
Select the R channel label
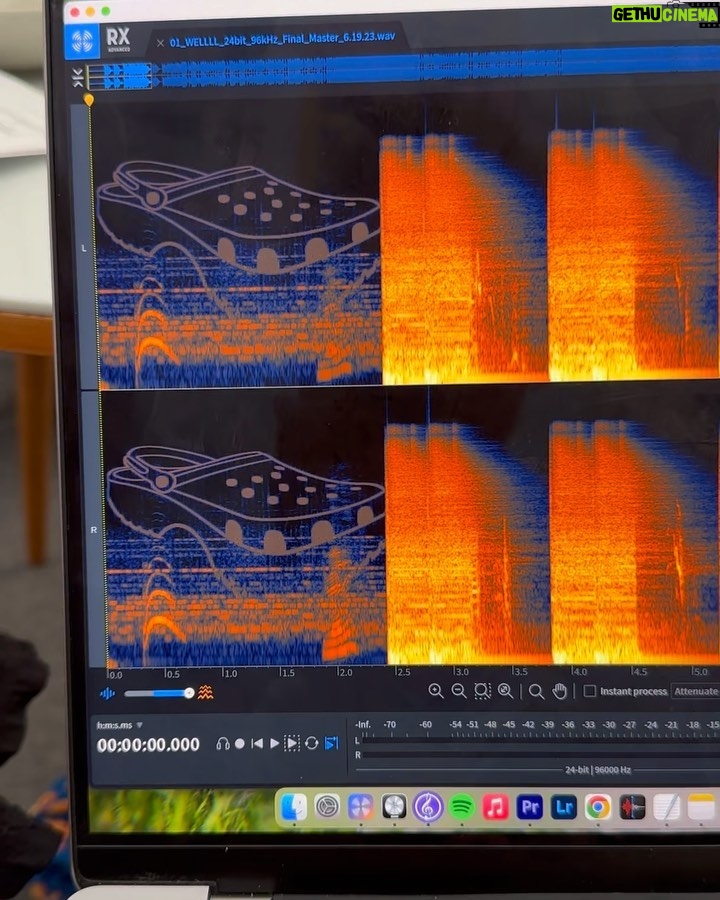pyautogui.click(x=94, y=530)
